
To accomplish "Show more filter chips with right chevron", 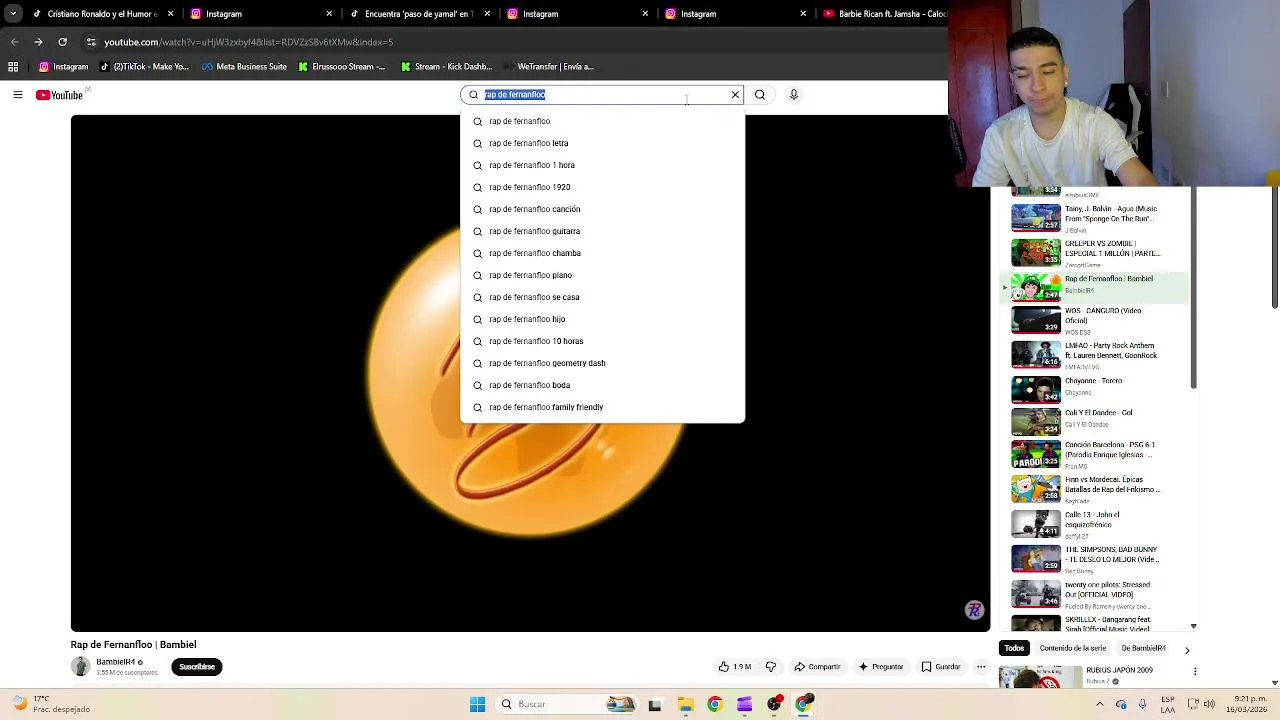I will click(1187, 650).
